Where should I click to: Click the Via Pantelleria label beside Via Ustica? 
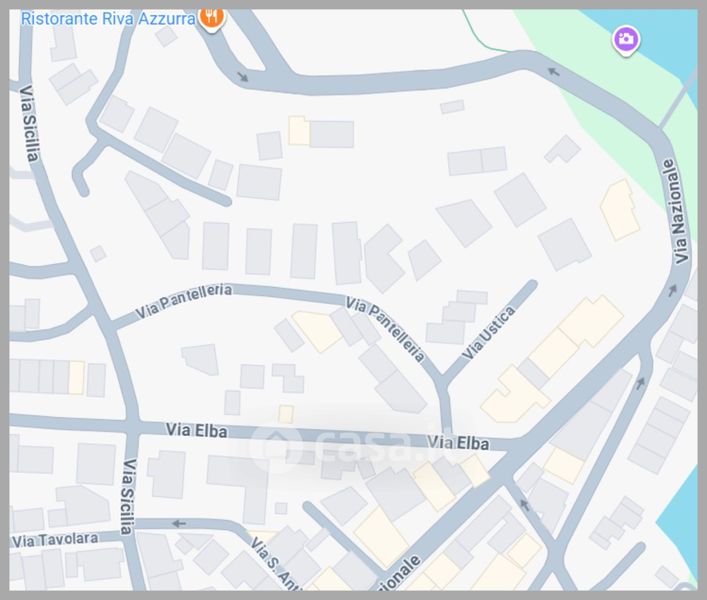[x=385, y=328]
